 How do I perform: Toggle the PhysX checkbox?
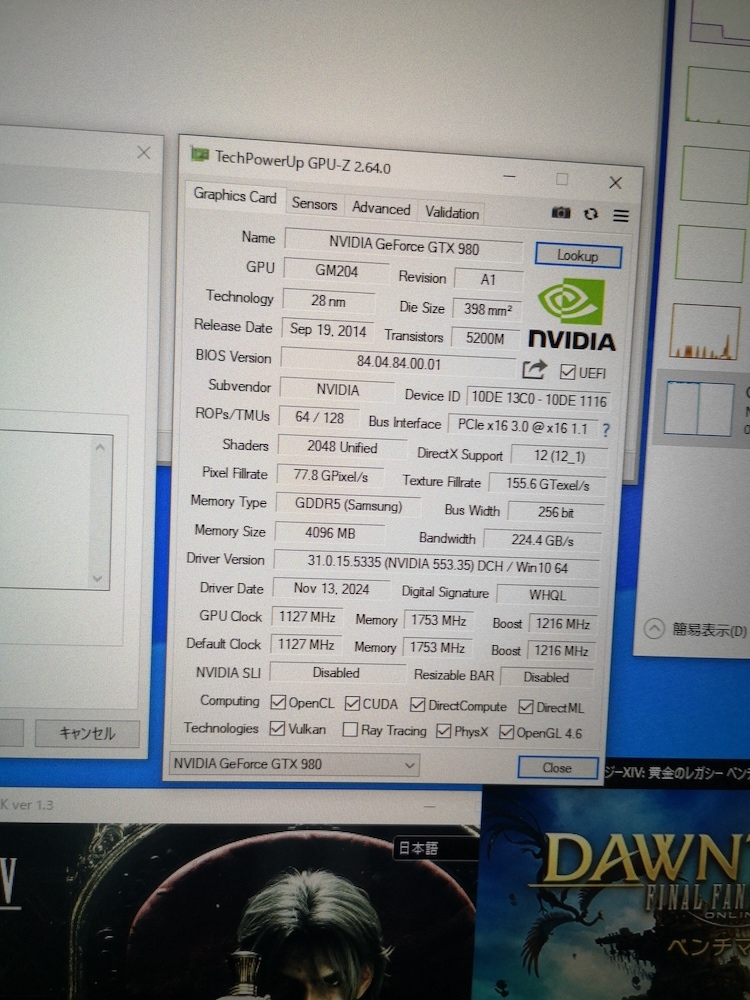443,731
